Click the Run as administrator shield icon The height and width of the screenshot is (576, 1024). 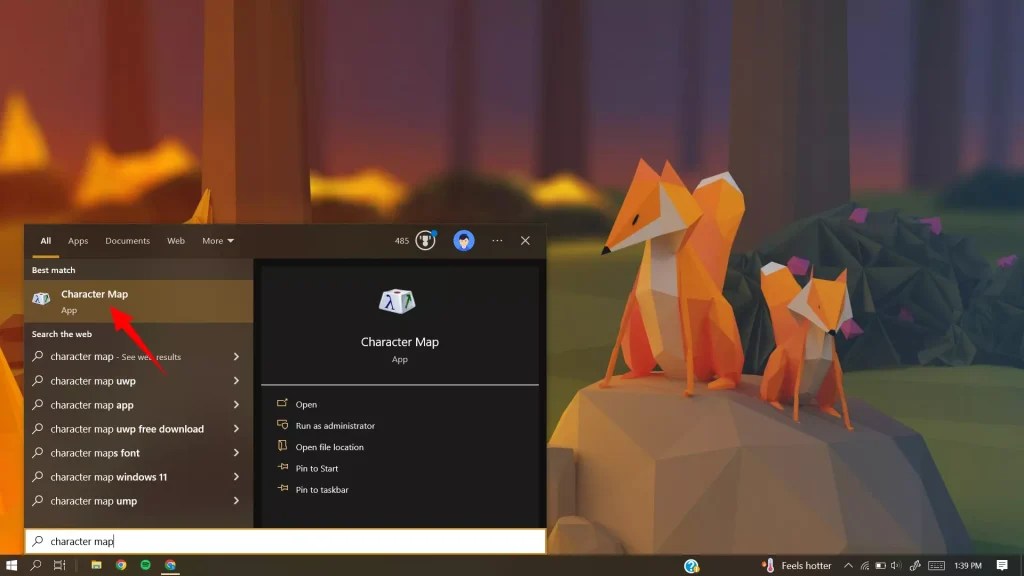[x=282, y=424]
